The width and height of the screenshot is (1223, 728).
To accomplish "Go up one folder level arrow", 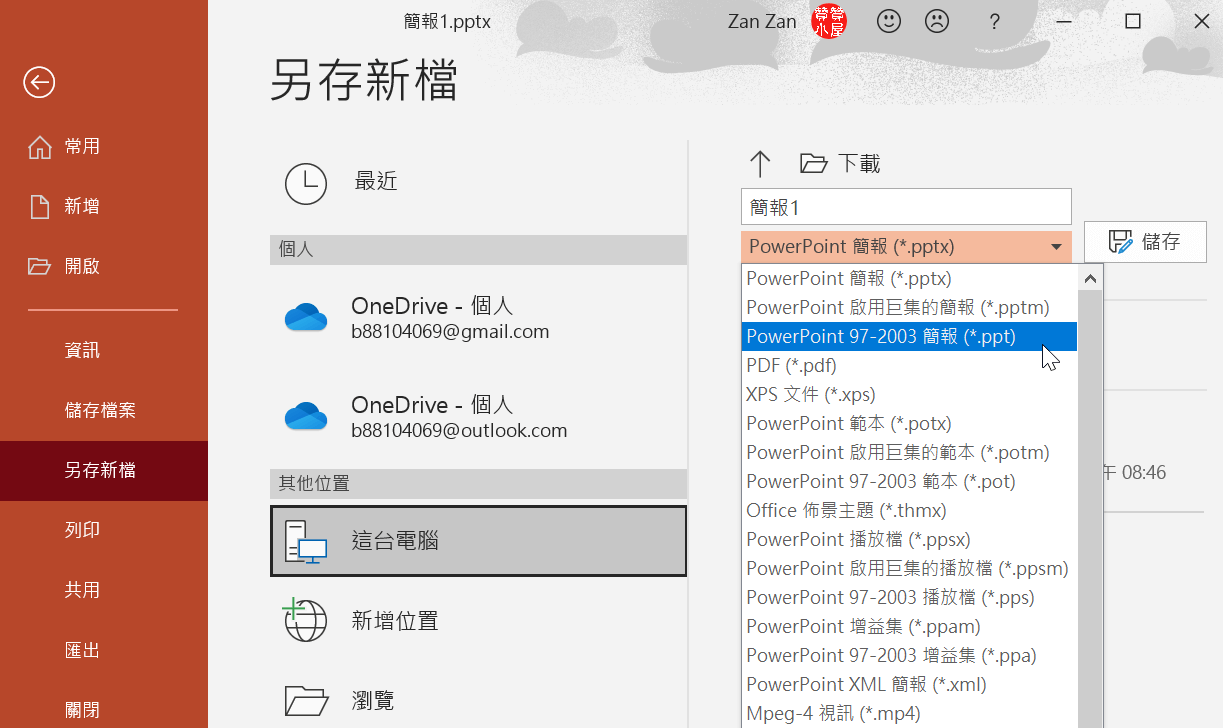I will [x=760, y=164].
